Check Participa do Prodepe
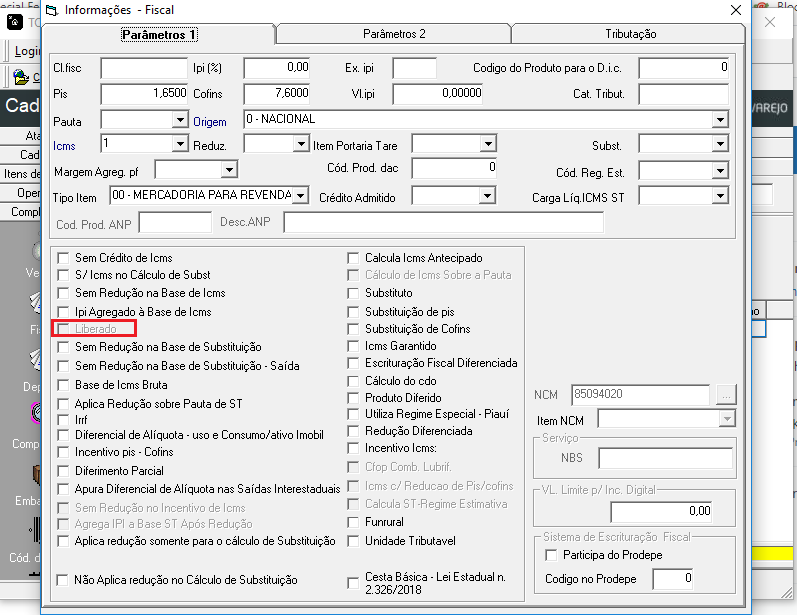 pyautogui.click(x=550, y=555)
